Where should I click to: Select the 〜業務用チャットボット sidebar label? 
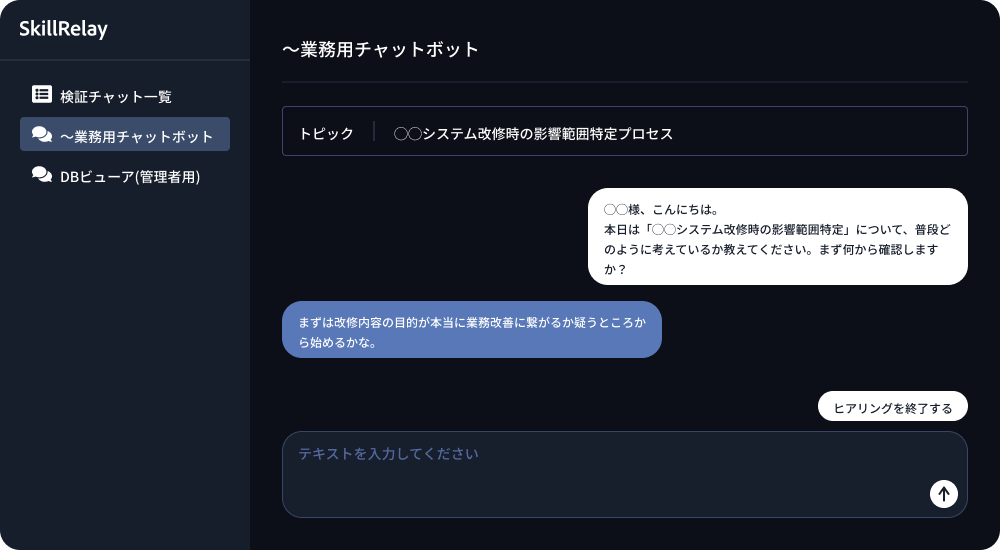[x=136, y=136]
